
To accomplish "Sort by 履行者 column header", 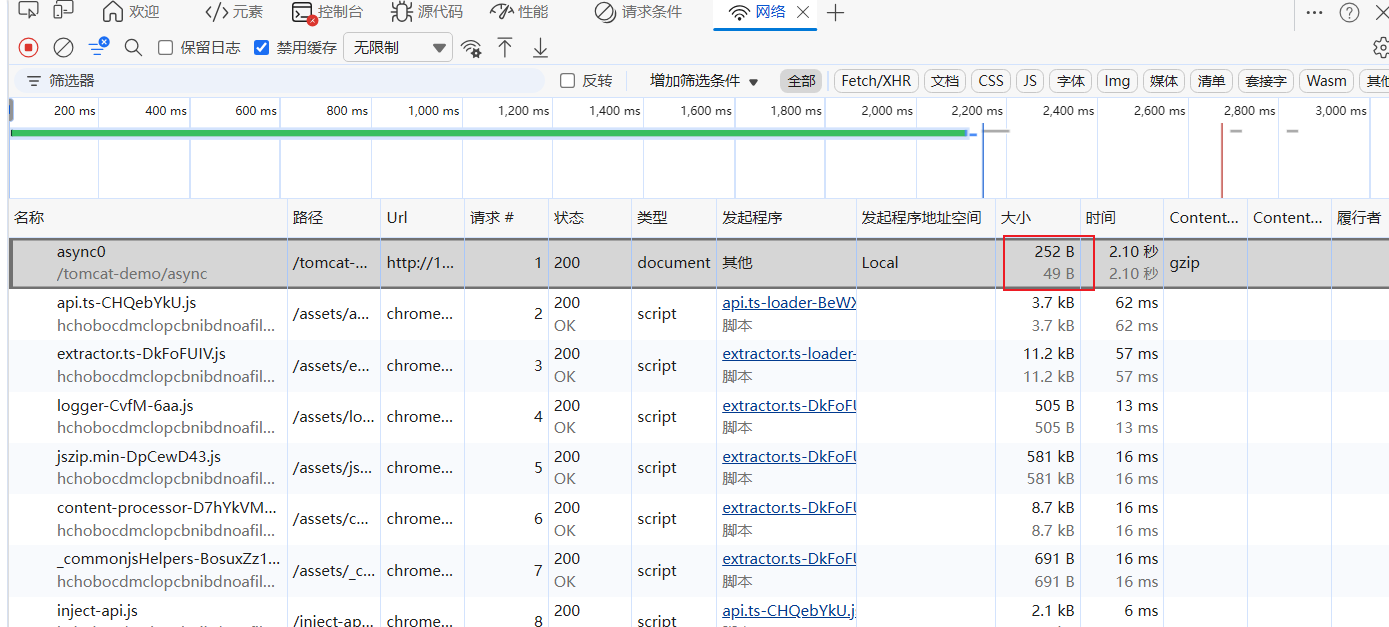I will (x=1360, y=217).
